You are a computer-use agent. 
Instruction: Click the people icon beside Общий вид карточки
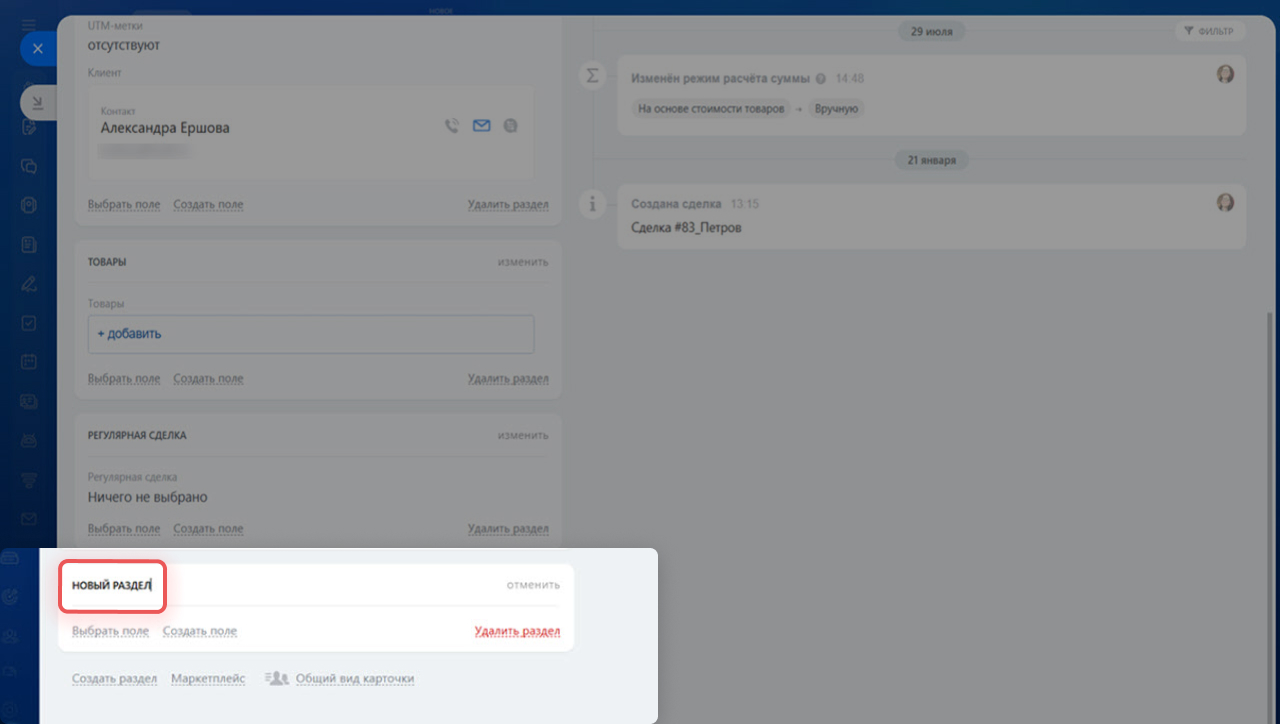(277, 678)
